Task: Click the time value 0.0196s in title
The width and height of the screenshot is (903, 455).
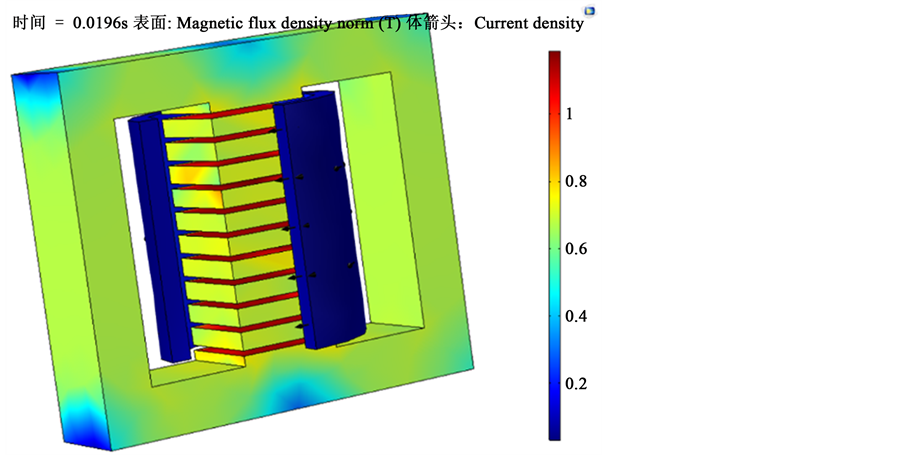Action: 100,23
